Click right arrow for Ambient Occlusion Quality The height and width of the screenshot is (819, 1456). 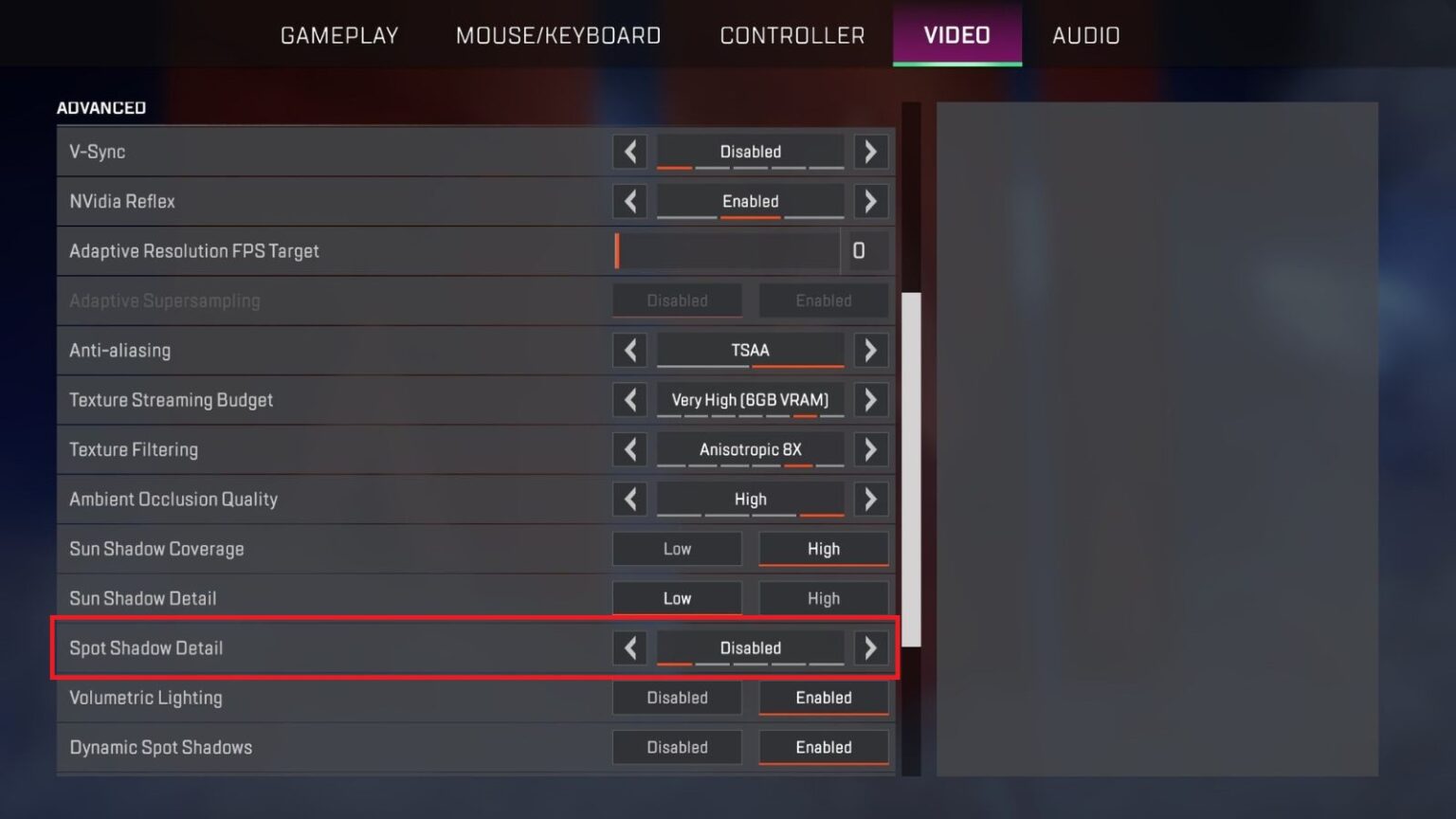tap(870, 500)
